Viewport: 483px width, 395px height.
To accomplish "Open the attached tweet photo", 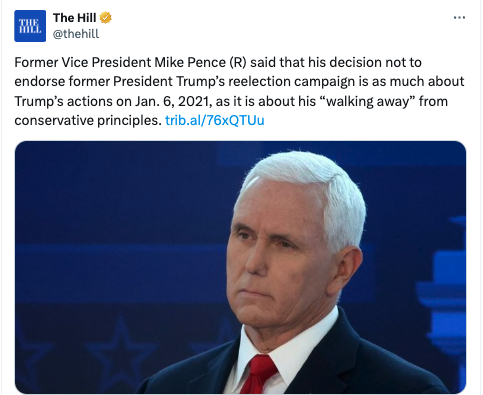I will pos(240,267).
